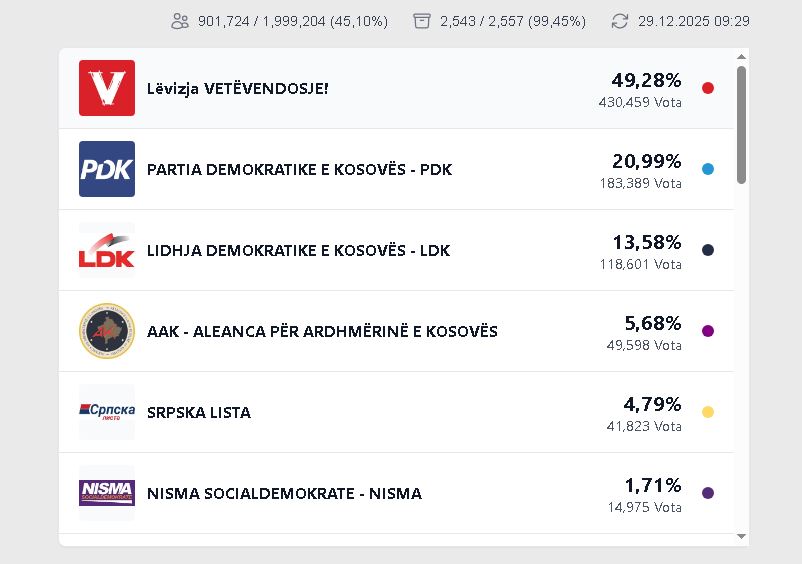Click the red dot for Vetëvendosje
This screenshot has width=802, height=564.
coord(708,88)
